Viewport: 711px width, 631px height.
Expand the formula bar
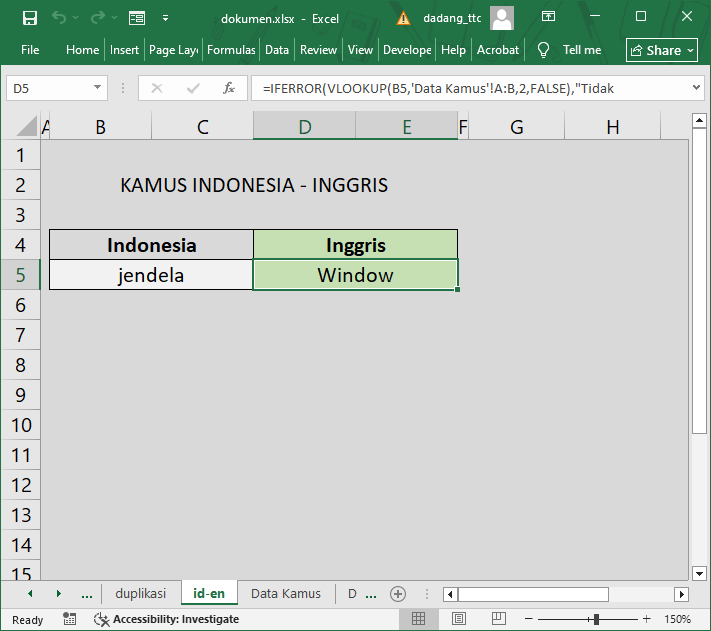tap(696, 87)
